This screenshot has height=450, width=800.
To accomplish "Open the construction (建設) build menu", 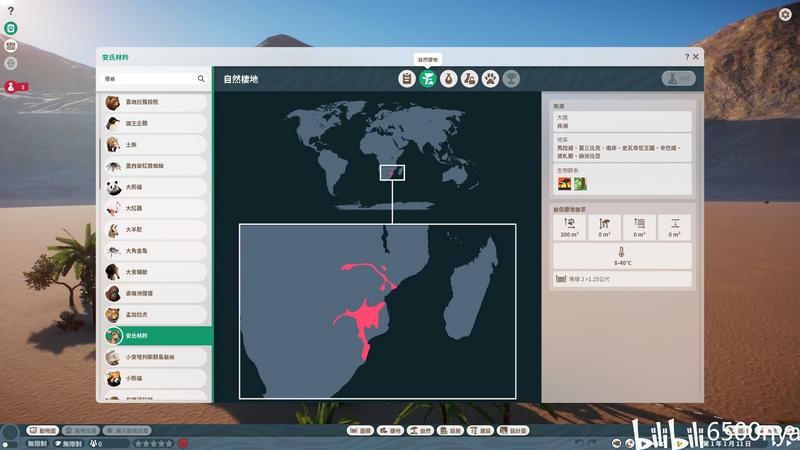I will [x=481, y=431].
